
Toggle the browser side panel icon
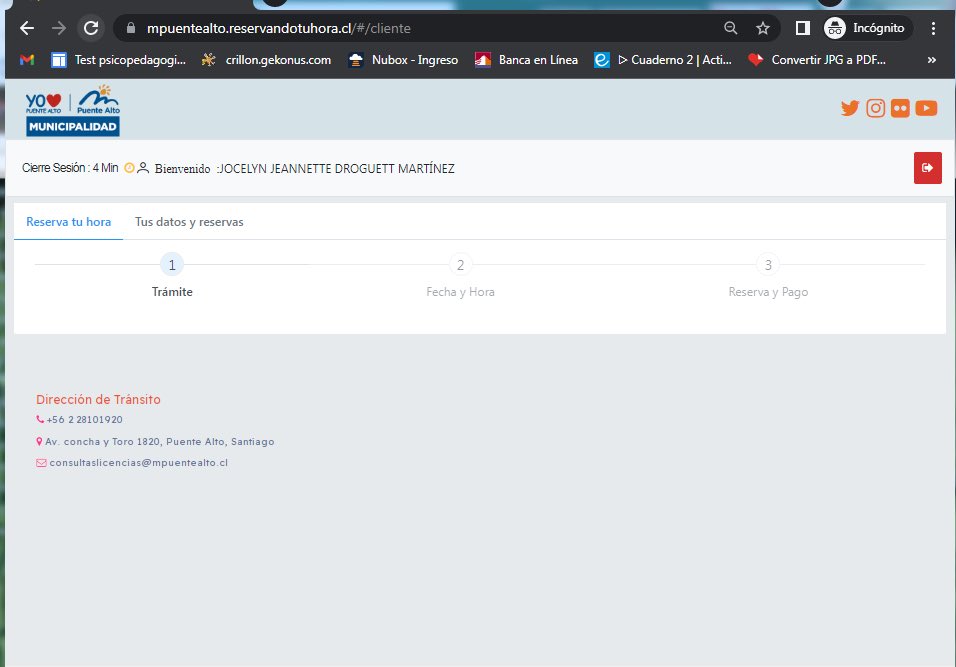(x=802, y=28)
